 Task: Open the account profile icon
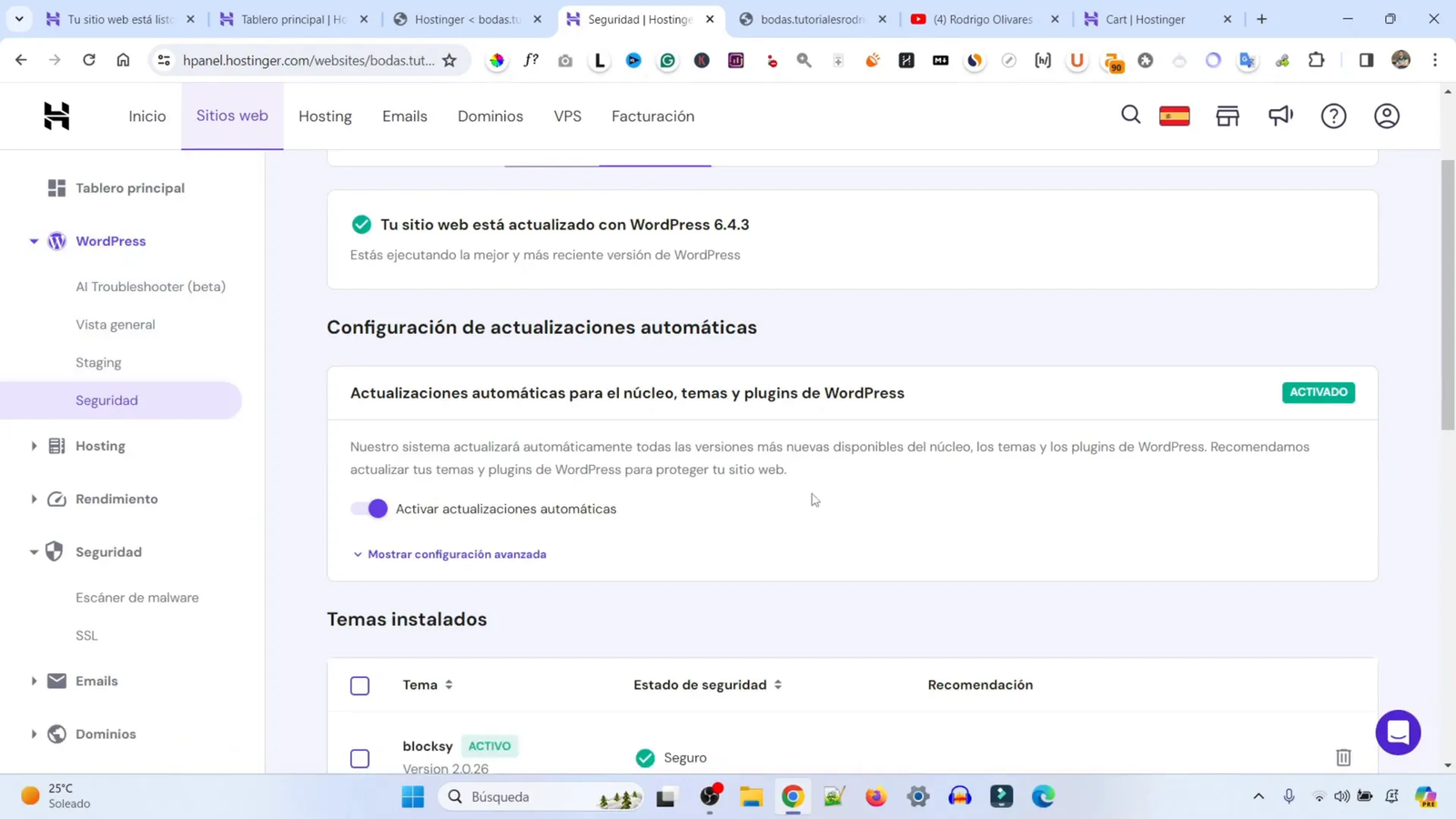click(x=1386, y=116)
